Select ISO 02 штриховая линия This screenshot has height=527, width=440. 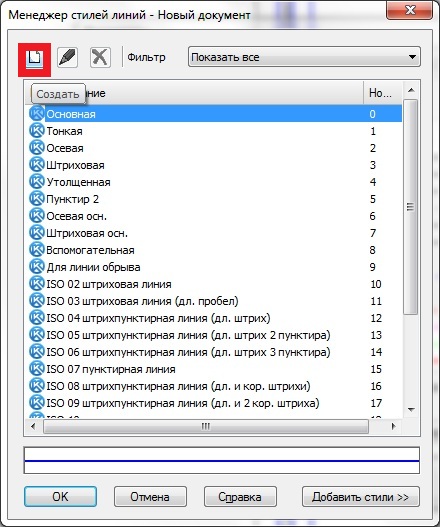215,284
